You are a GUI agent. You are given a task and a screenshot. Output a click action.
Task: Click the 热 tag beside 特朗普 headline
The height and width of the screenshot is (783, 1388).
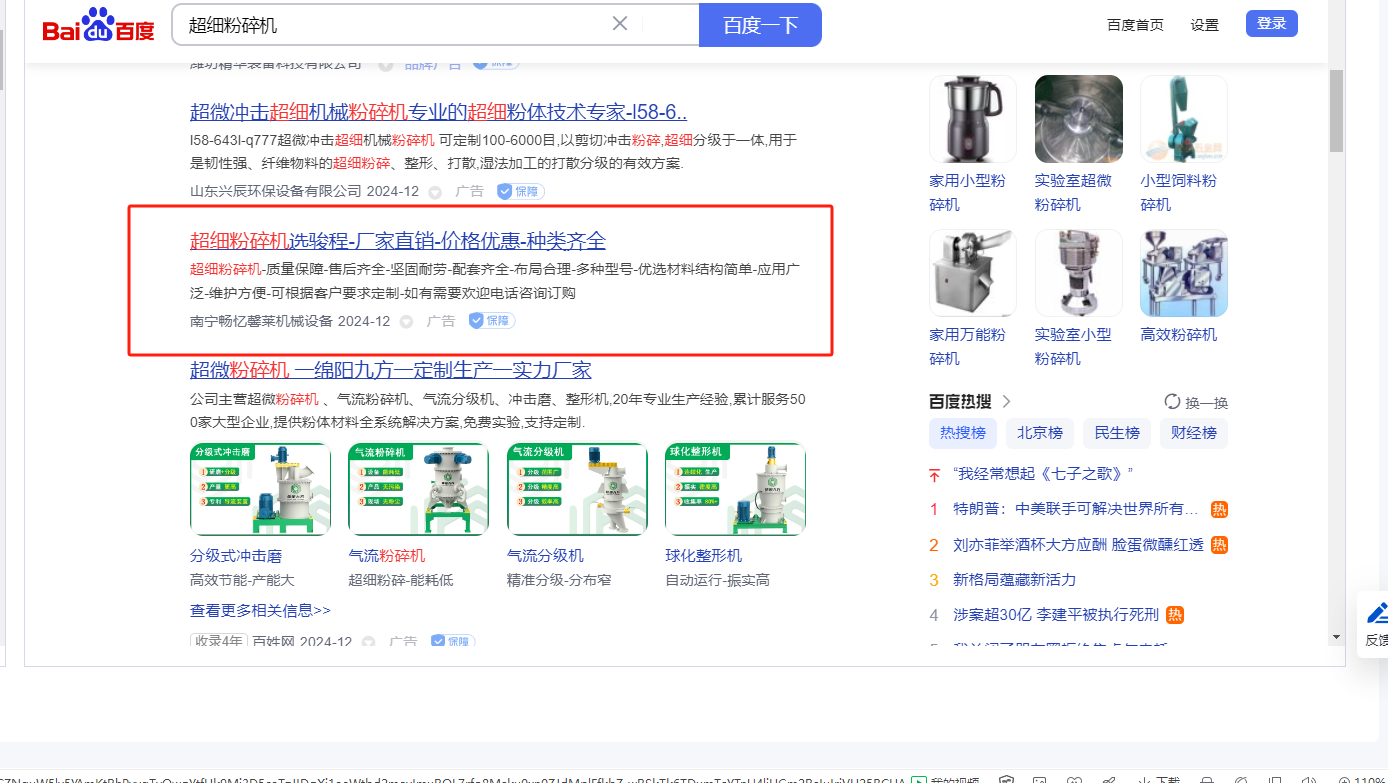click(1219, 509)
